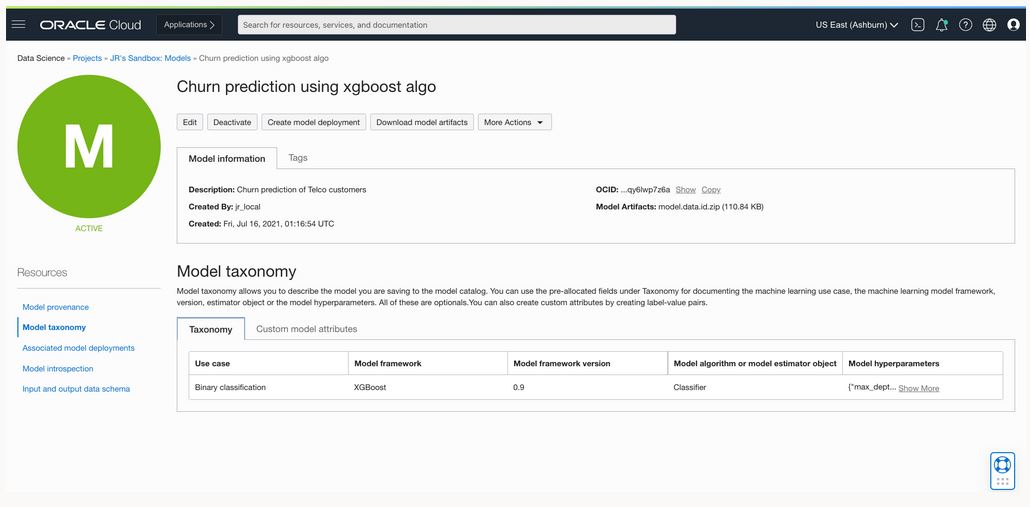Open the help question mark icon
Viewport: 1030px width, 507px height.
click(965, 25)
